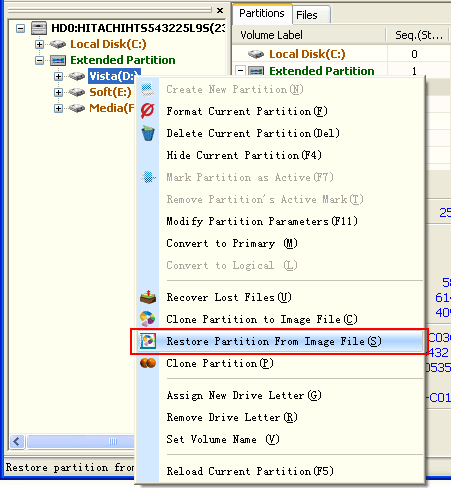
Task: Expand the Media tree node
Action: click(58, 108)
